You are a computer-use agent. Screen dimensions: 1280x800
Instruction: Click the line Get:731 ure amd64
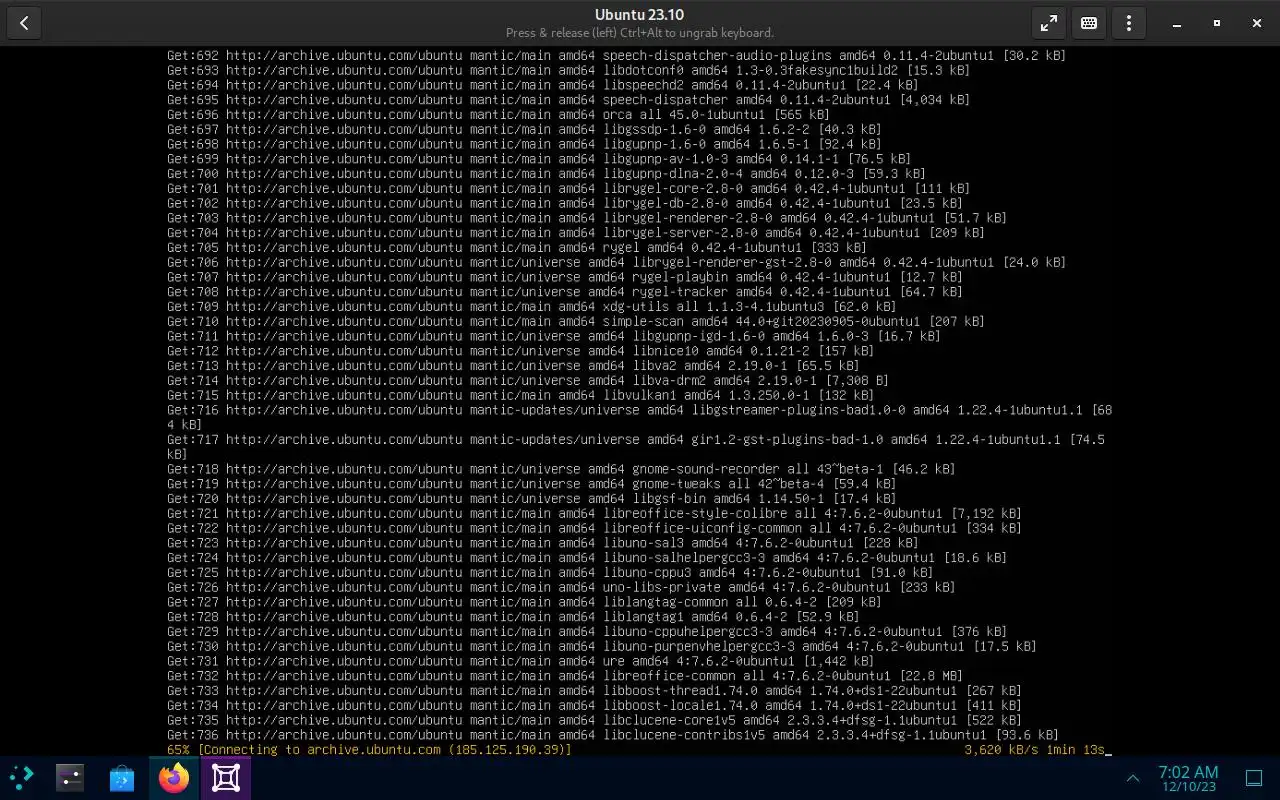pyautogui.click(x=520, y=661)
